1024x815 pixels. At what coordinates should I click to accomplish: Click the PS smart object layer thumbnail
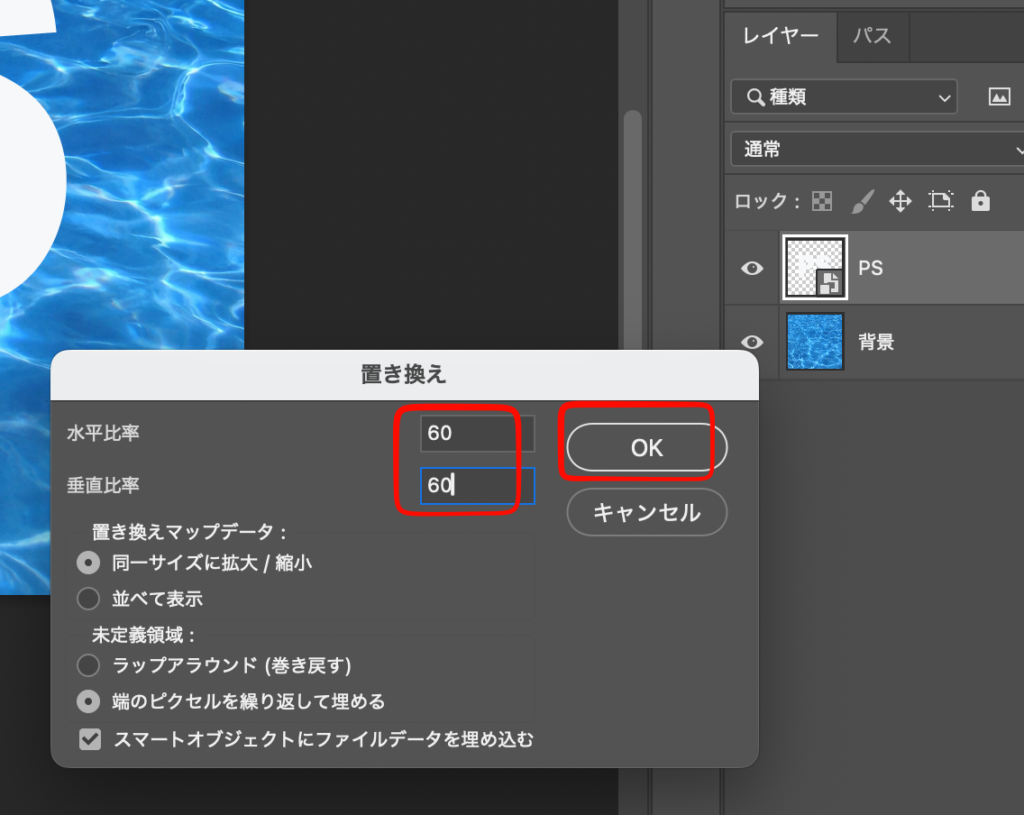click(x=814, y=268)
